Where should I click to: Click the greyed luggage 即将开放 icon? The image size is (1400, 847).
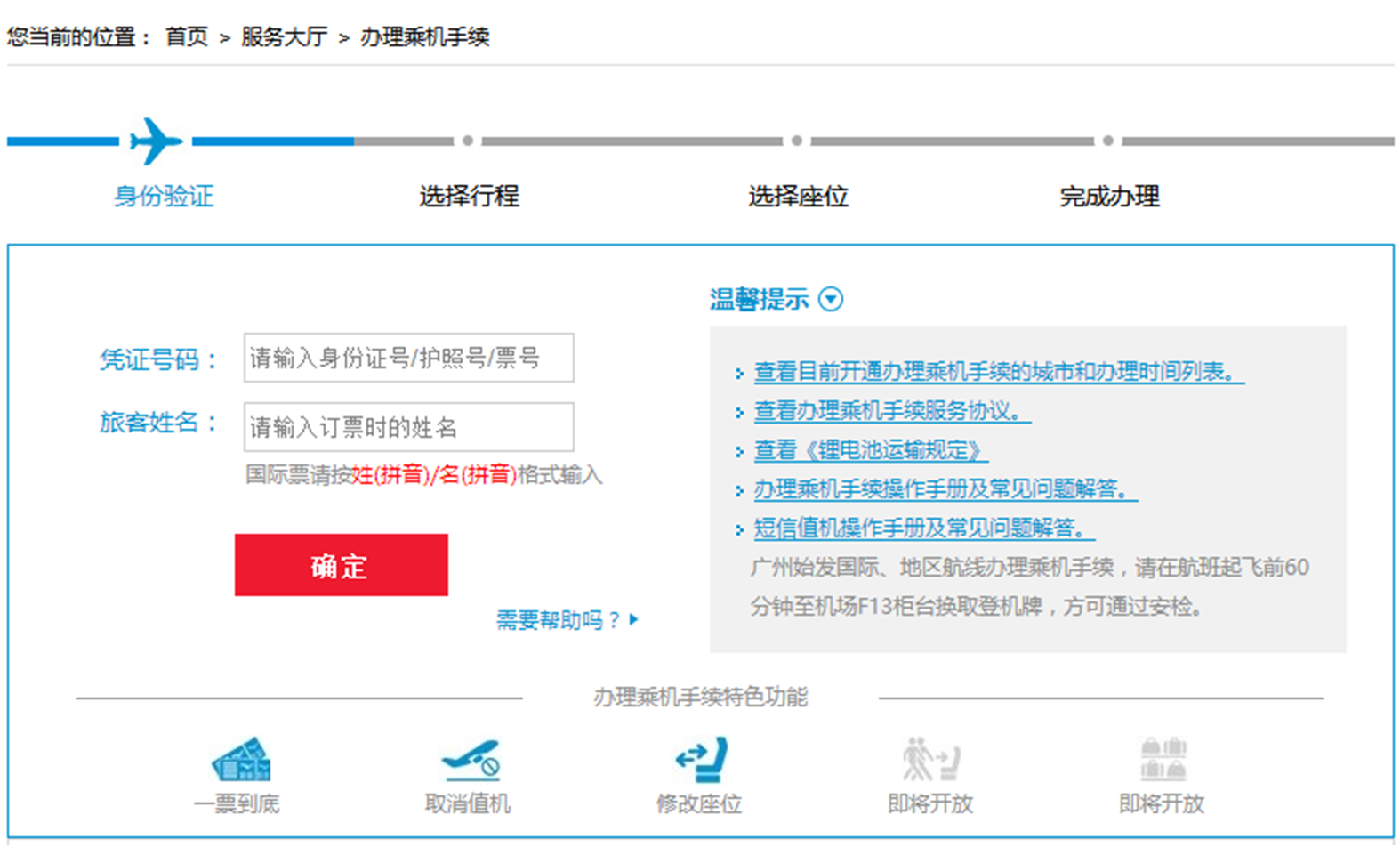coord(1163,759)
